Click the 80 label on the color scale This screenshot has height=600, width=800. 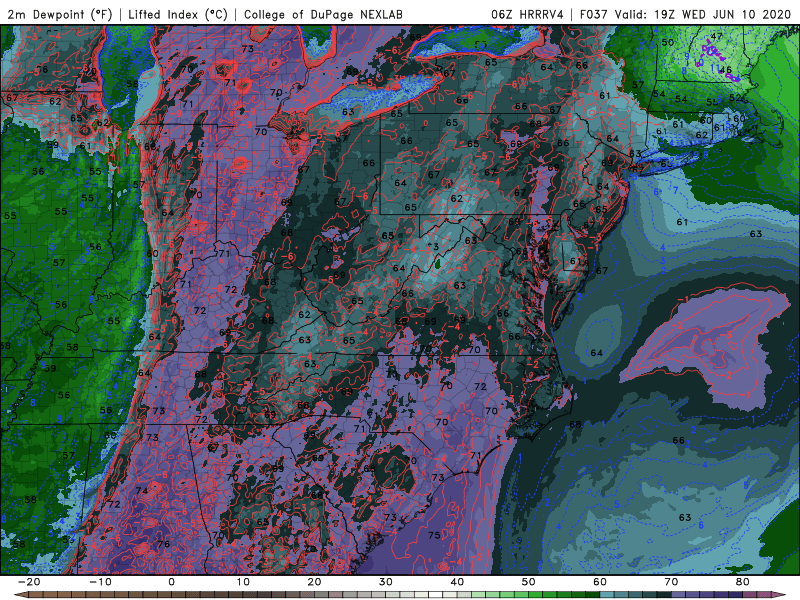point(743,582)
